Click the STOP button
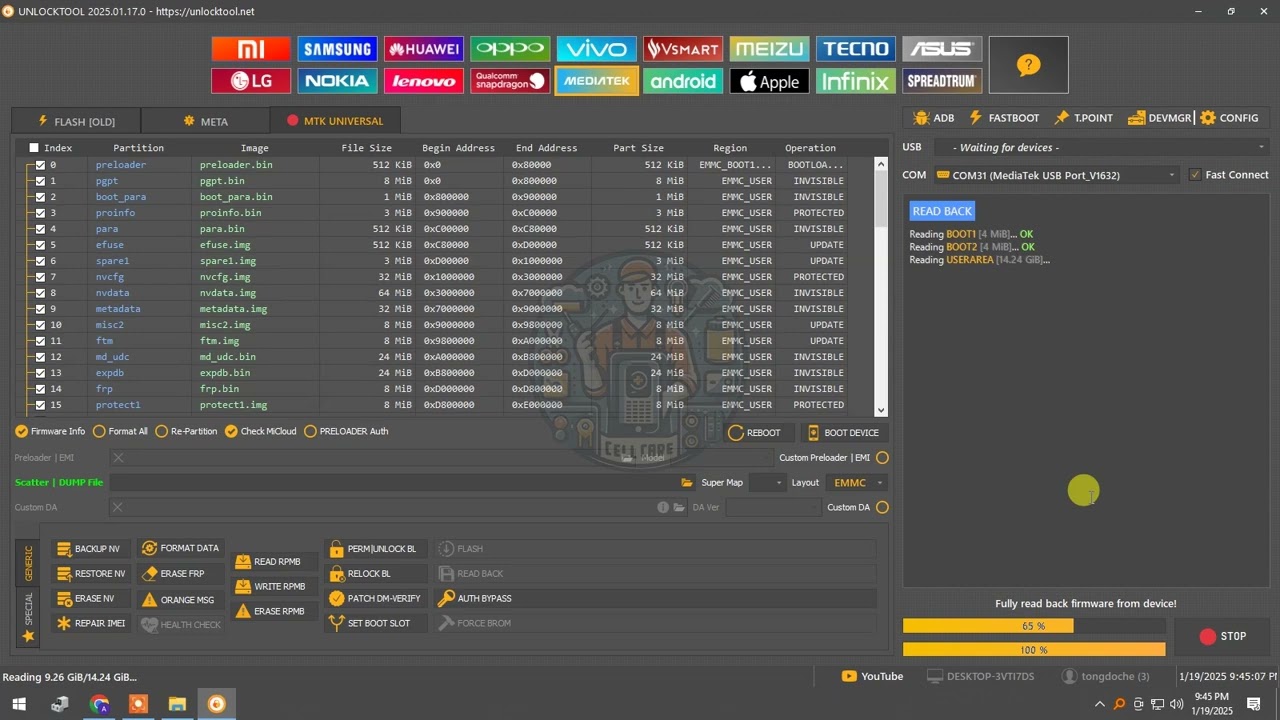1280x720 pixels. [1222, 636]
